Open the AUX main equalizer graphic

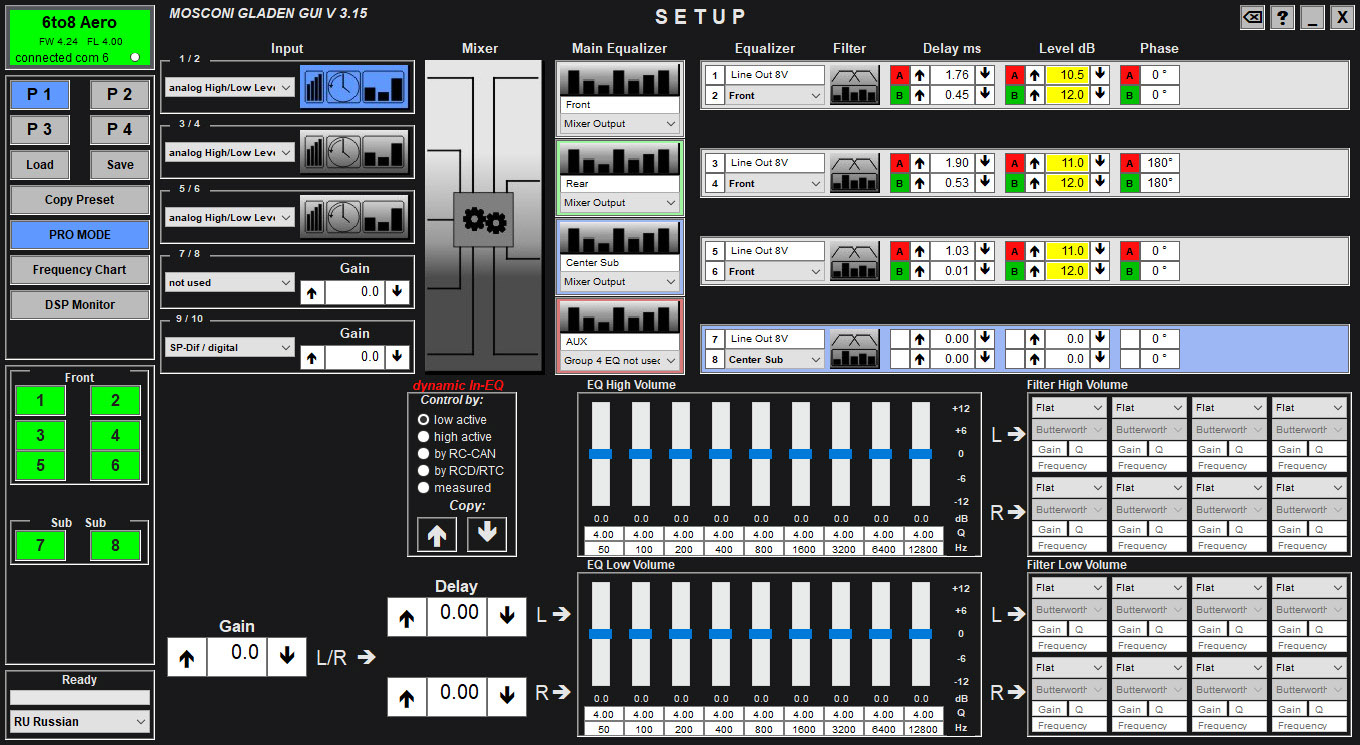[x=619, y=317]
